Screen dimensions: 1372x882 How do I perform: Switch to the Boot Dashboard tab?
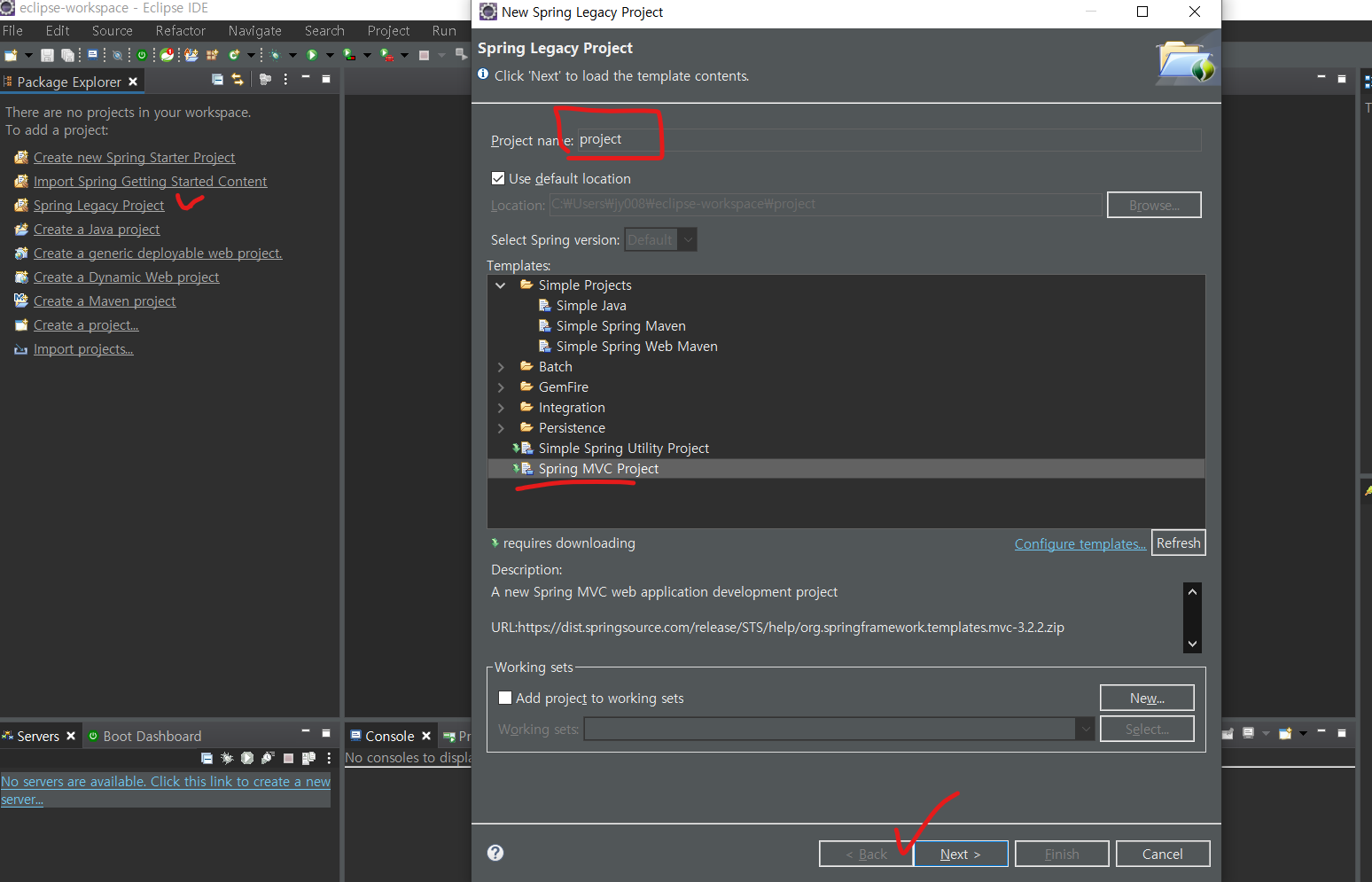pyautogui.click(x=144, y=736)
